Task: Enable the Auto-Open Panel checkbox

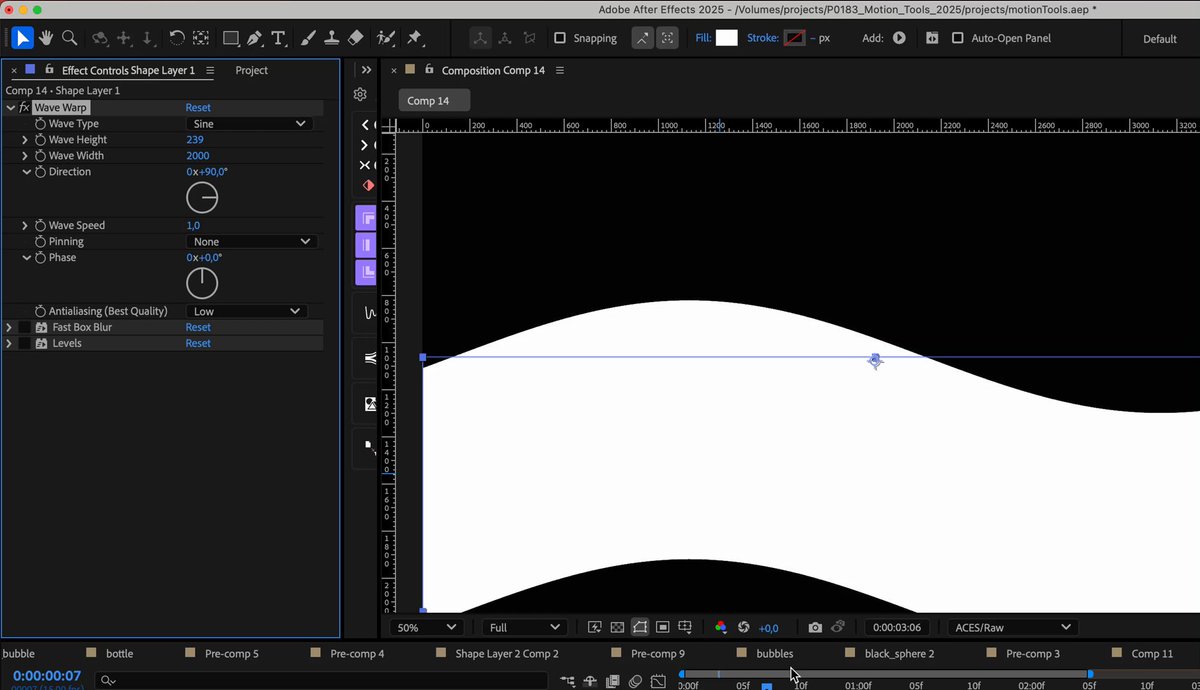Action: pyautogui.click(x=958, y=38)
